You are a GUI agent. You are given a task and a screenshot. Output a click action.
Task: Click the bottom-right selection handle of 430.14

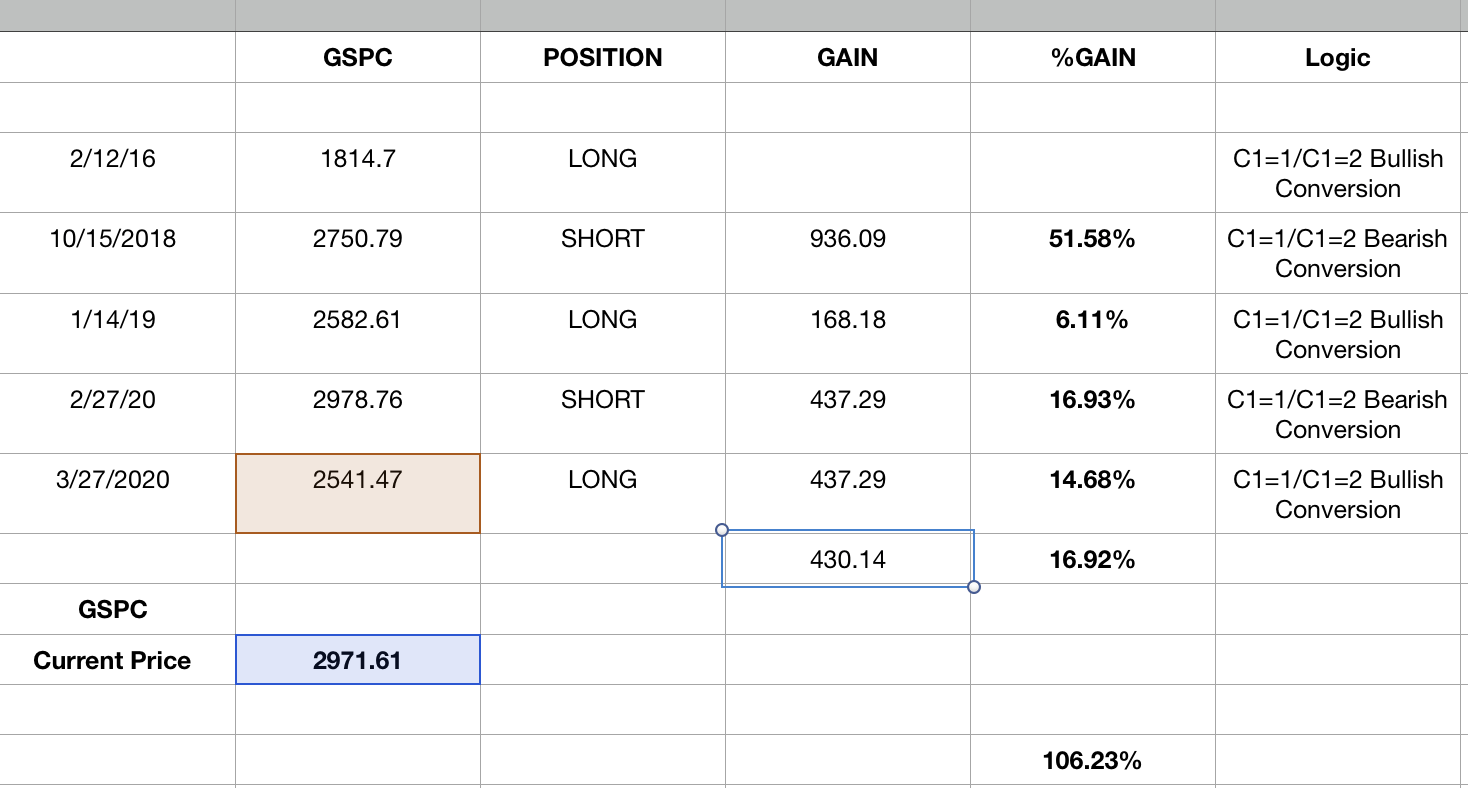pyautogui.click(x=974, y=587)
